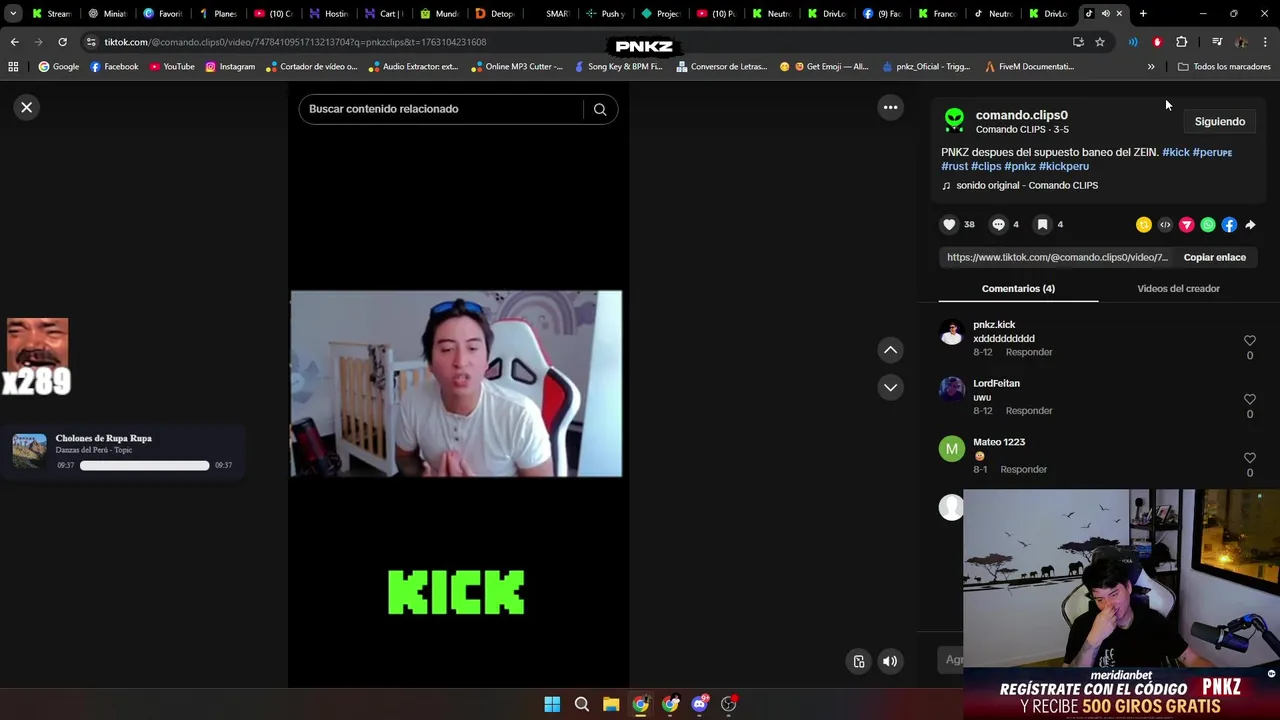Open the pnkz.kick commenter avatar

click(x=951, y=332)
